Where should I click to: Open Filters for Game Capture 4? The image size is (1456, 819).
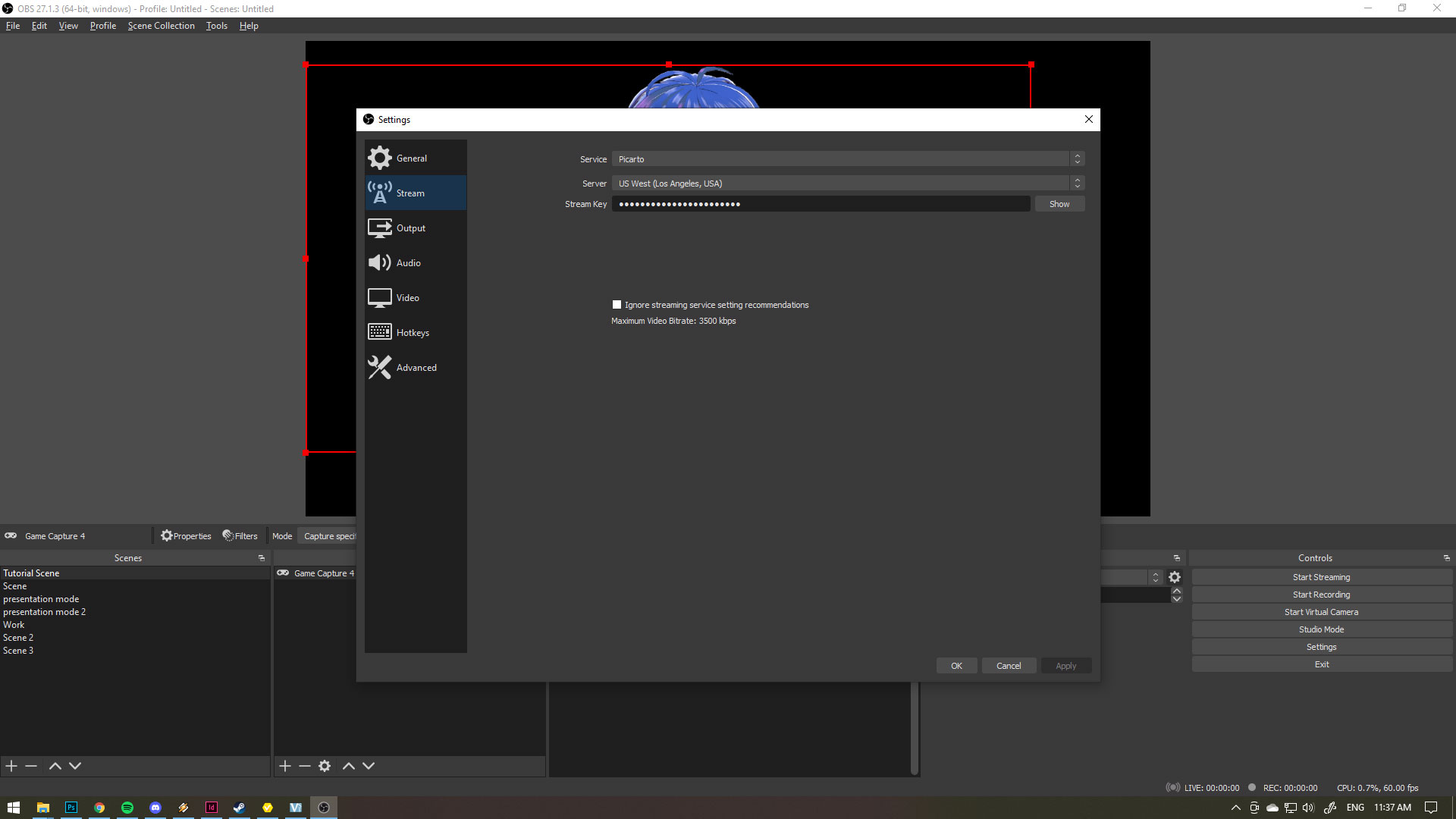click(x=240, y=536)
